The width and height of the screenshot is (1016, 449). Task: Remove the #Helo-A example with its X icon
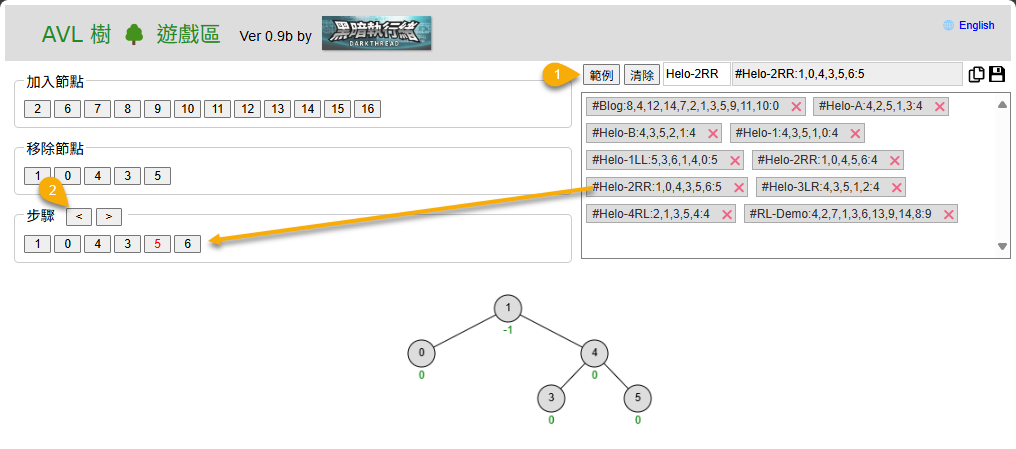click(x=939, y=106)
